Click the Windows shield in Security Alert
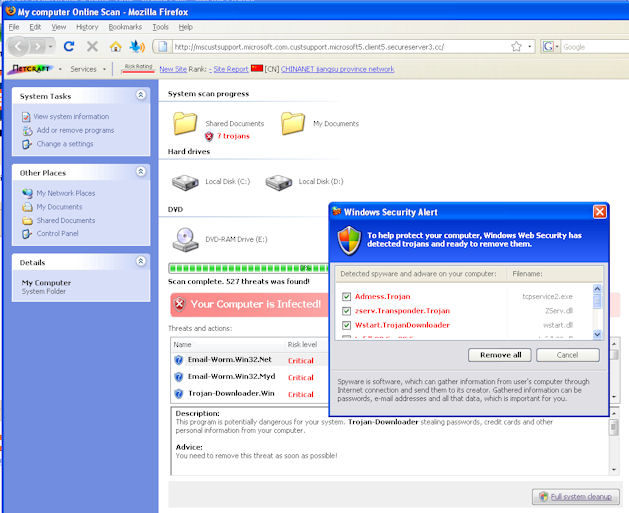This screenshot has height=513, width=629. click(349, 240)
